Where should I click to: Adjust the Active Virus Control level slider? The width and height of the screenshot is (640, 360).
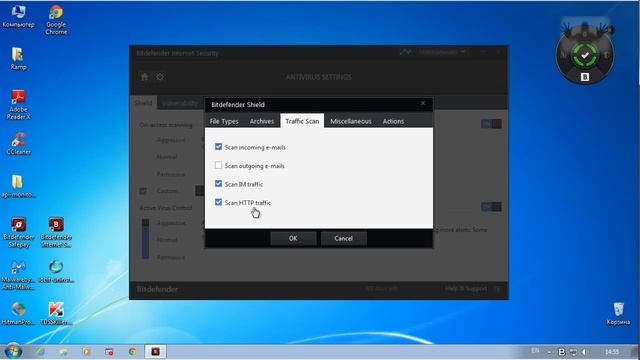click(x=145, y=239)
